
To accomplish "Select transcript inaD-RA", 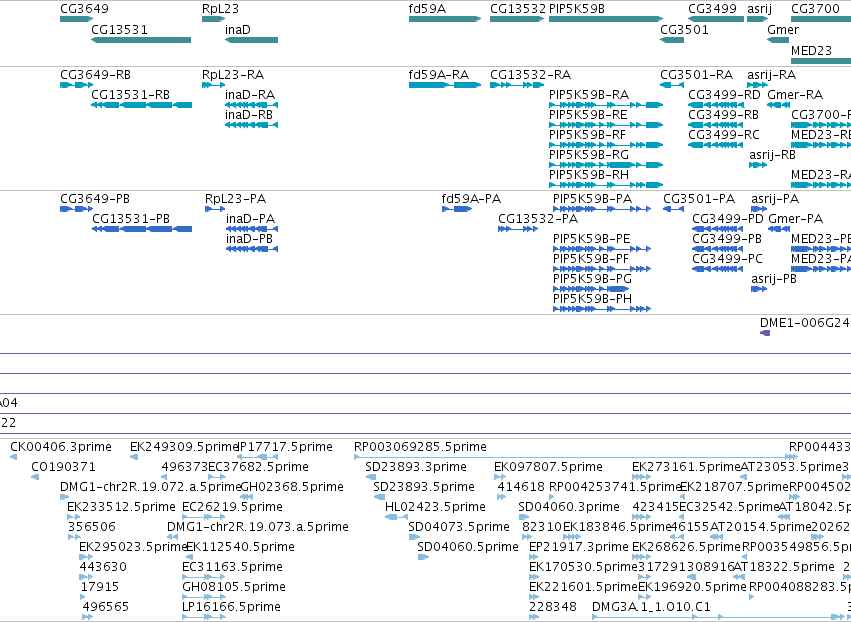I will point(250,94).
